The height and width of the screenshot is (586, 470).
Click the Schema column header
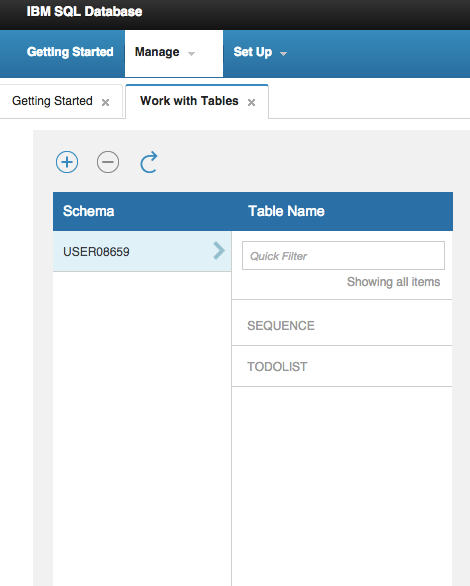(x=89, y=211)
